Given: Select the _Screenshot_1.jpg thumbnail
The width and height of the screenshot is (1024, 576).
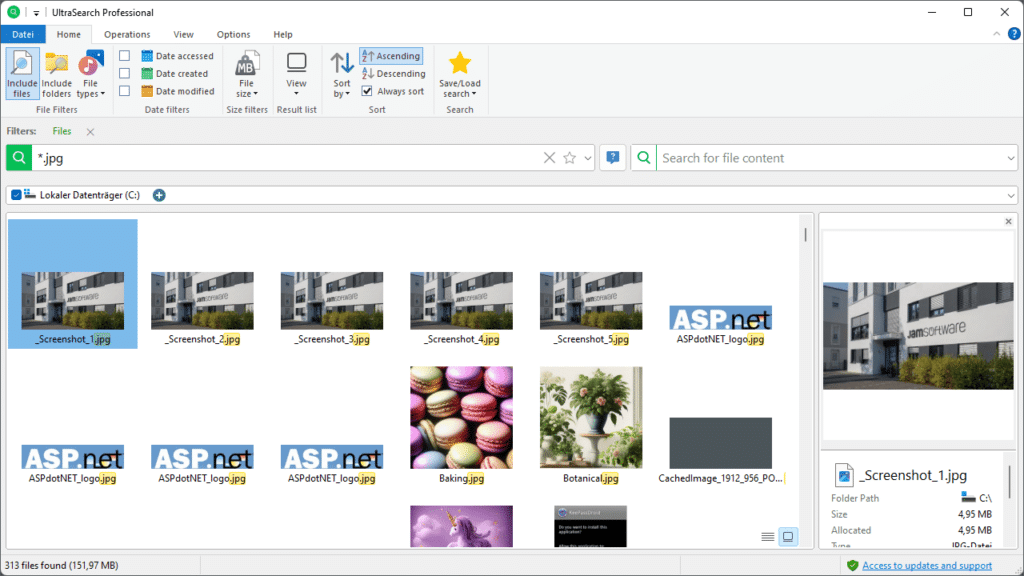Looking at the screenshot, I should [x=72, y=283].
